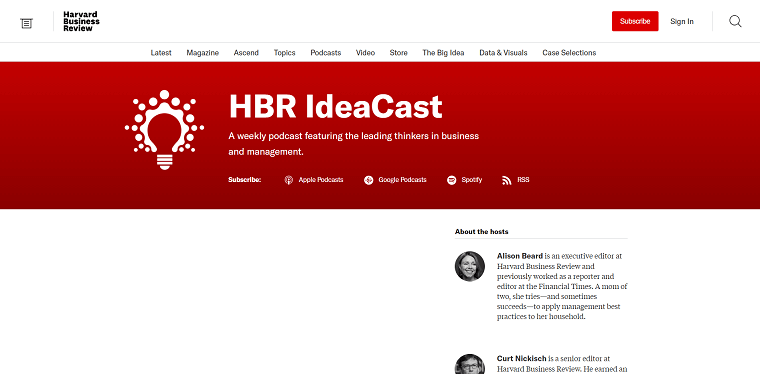The image size is (760, 374).
Task: Open Case Selections navigation item
Action: [569, 53]
